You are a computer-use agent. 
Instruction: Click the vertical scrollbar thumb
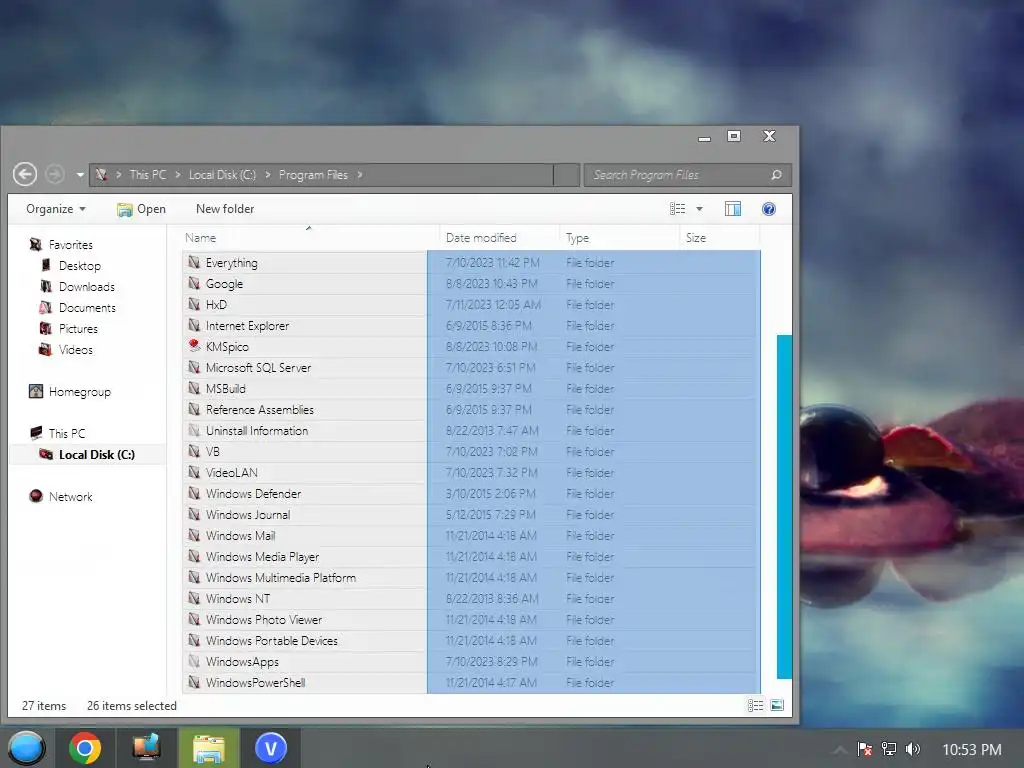(784, 507)
